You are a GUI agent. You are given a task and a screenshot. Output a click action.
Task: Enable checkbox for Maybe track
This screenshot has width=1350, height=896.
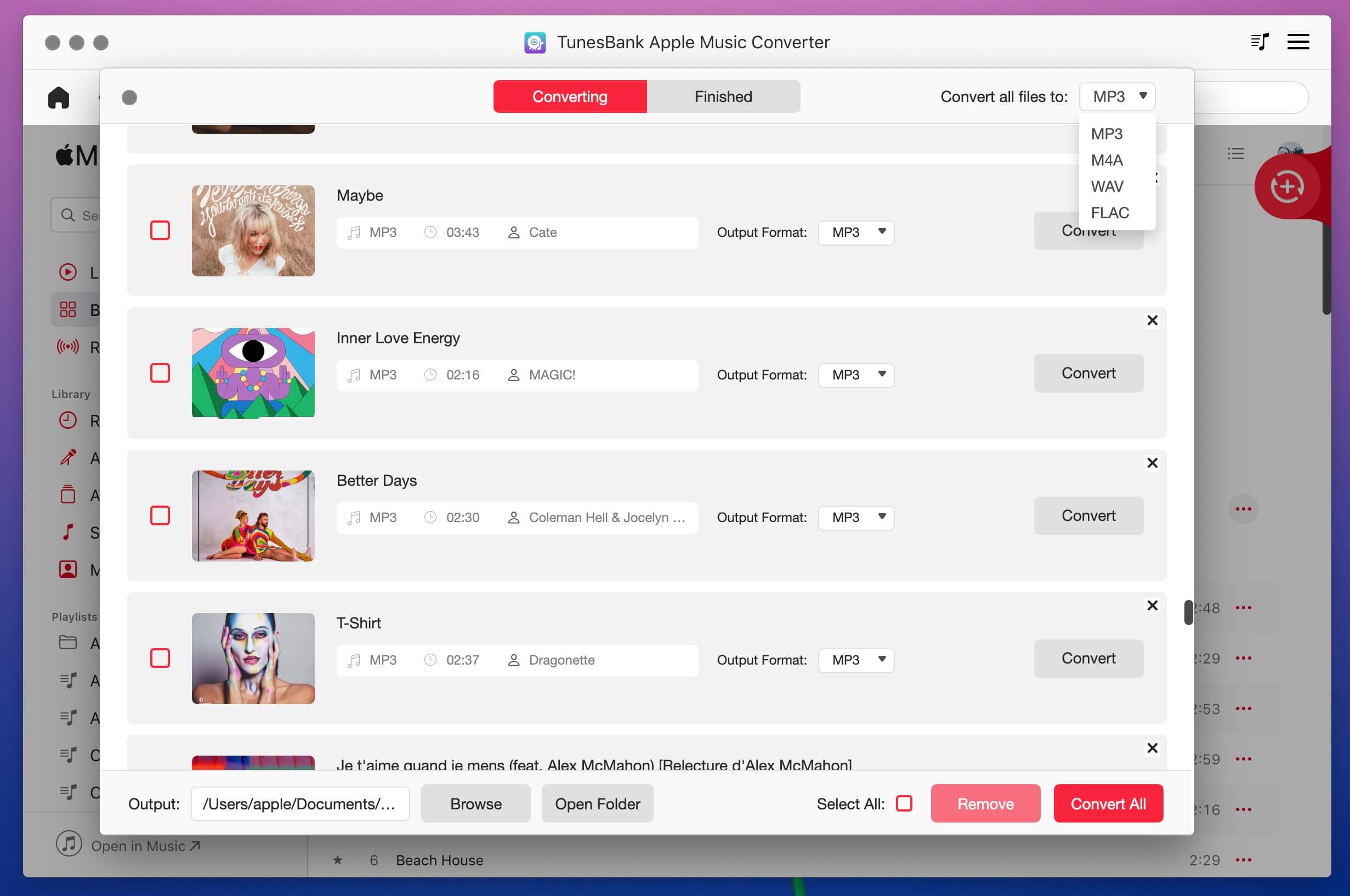(160, 229)
